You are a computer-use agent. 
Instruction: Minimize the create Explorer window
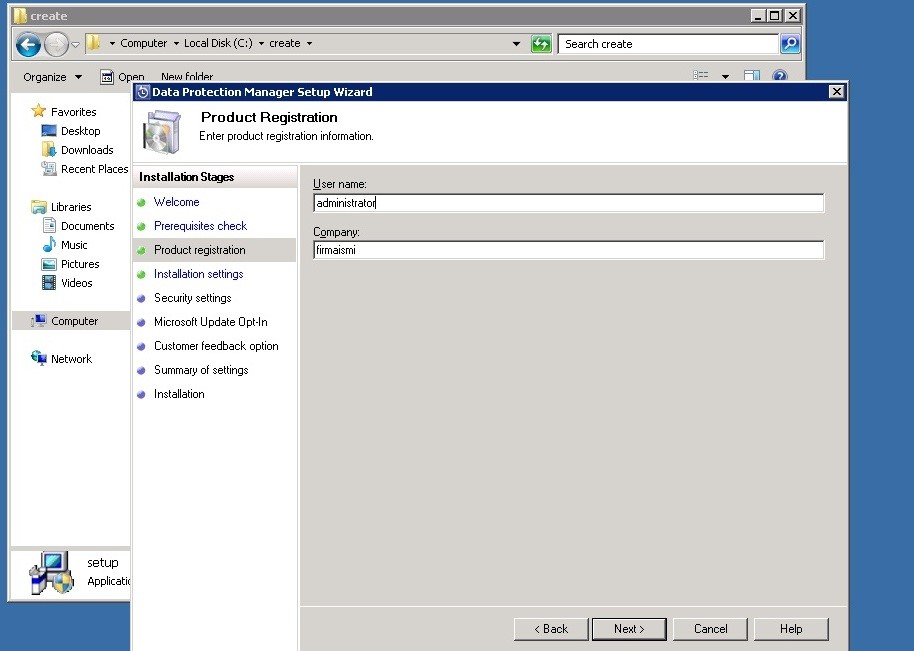(x=757, y=16)
